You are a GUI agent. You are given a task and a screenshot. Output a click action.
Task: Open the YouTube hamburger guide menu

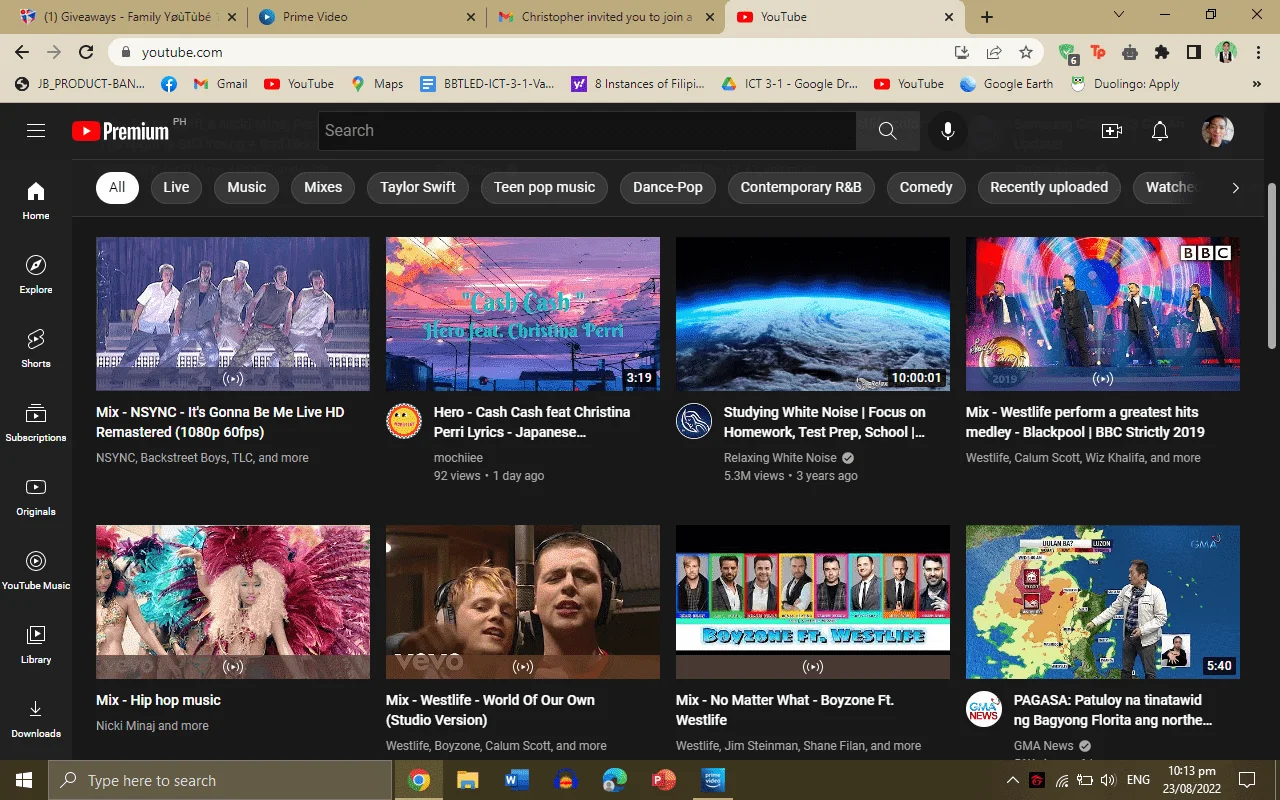click(36, 131)
